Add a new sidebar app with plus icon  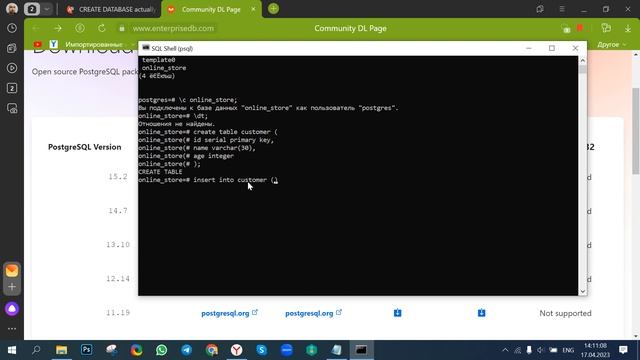12,287
